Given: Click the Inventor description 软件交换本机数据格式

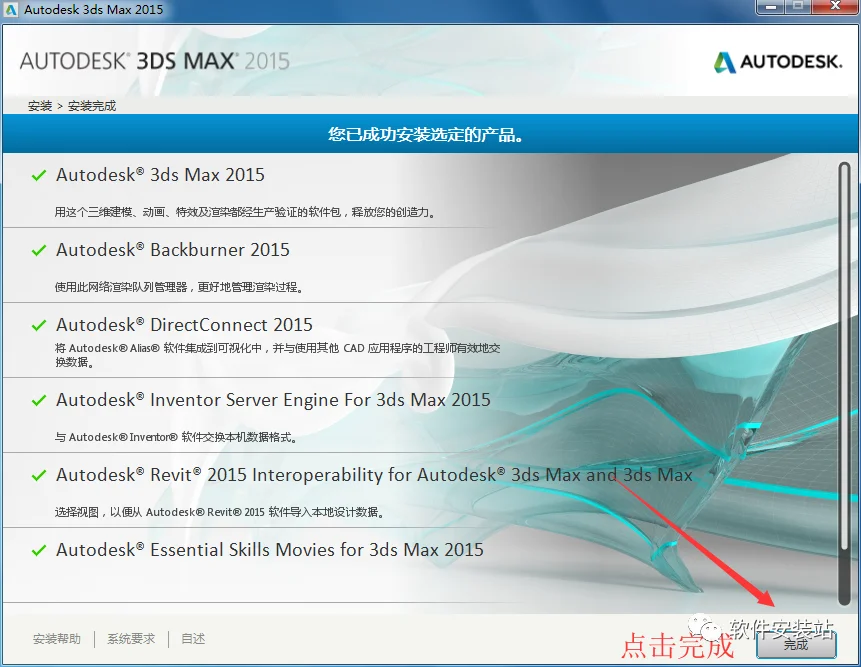Looking at the screenshot, I should (x=176, y=437).
